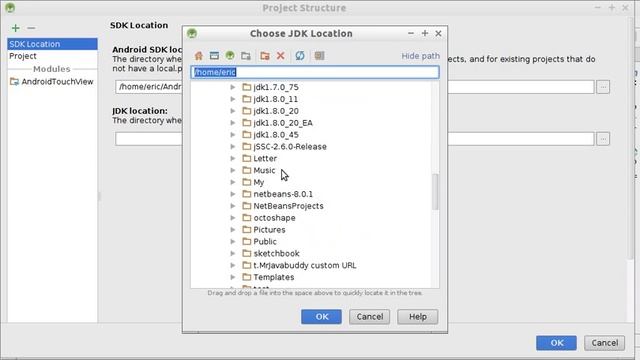Maximize the Choose JDK Location dialog
The width and height of the screenshot is (640, 360).
point(425,33)
